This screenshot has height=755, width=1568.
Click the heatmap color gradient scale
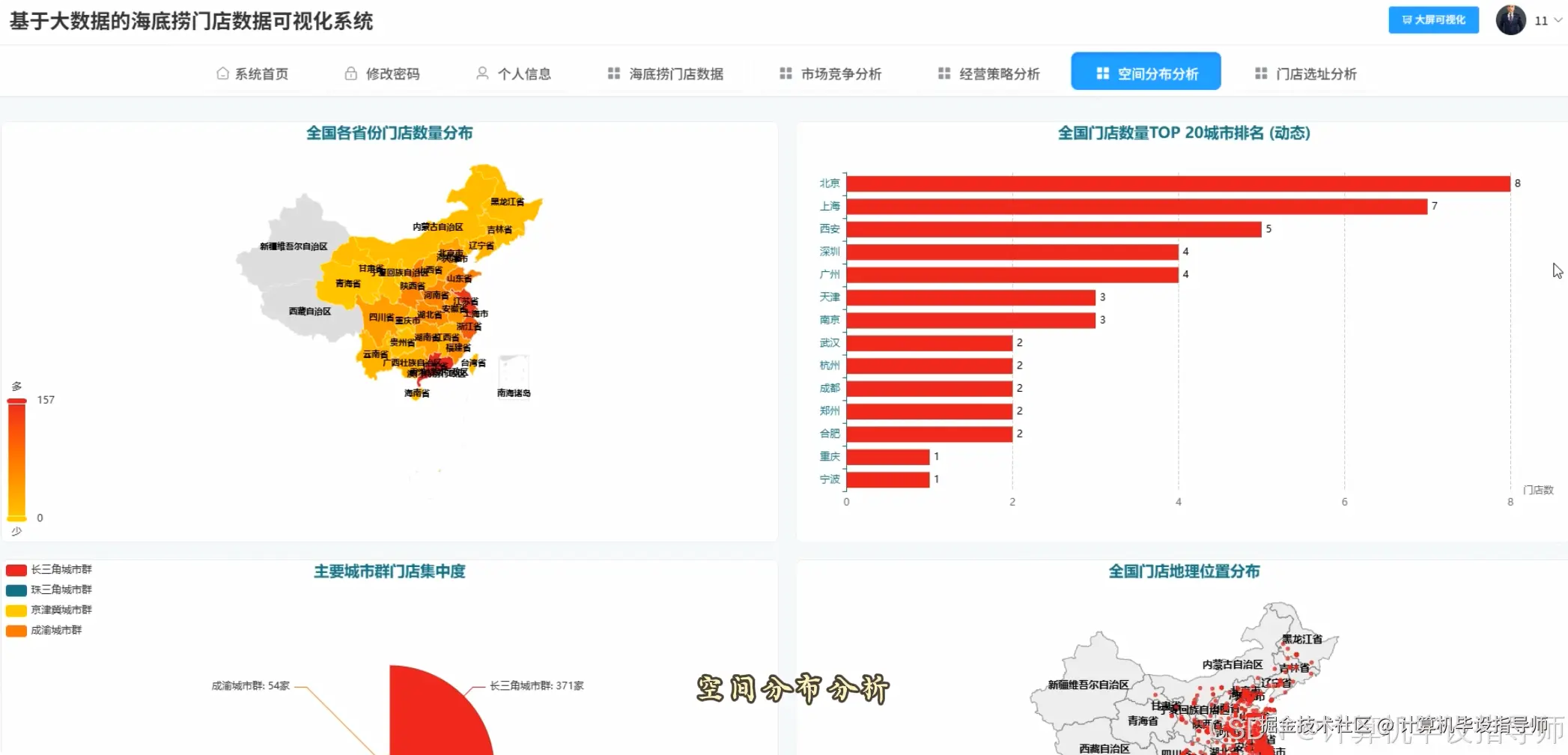pyautogui.click(x=16, y=457)
